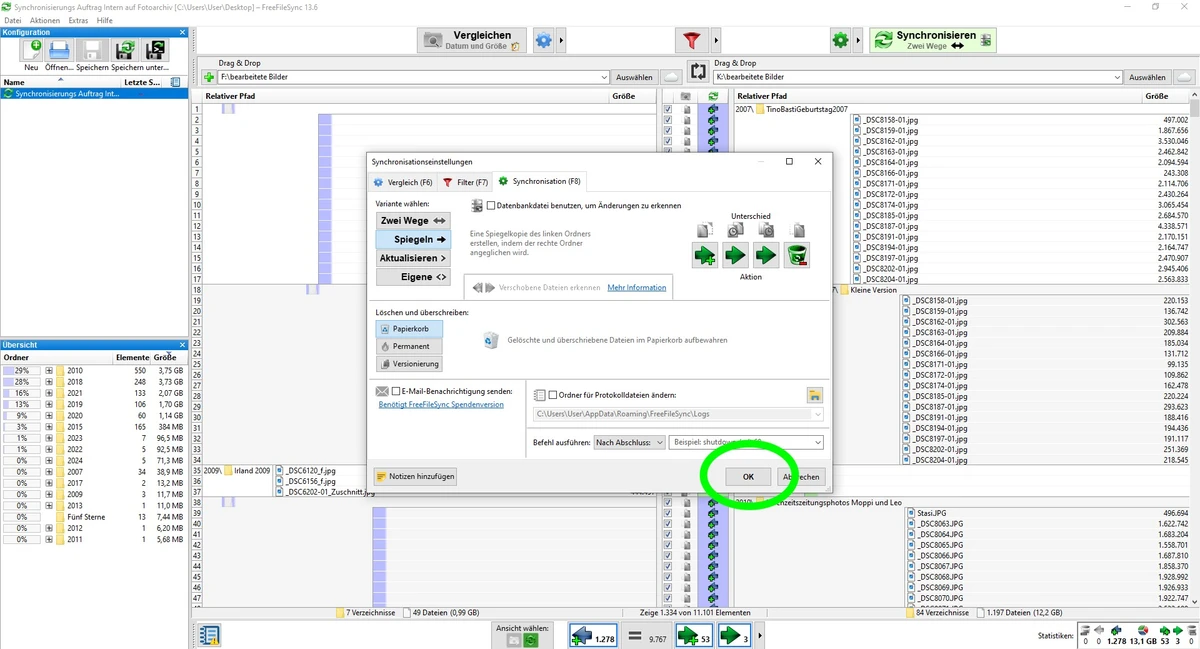Toggle view of 9.767 equal files
The width and height of the screenshot is (1200, 649).
point(647,635)
